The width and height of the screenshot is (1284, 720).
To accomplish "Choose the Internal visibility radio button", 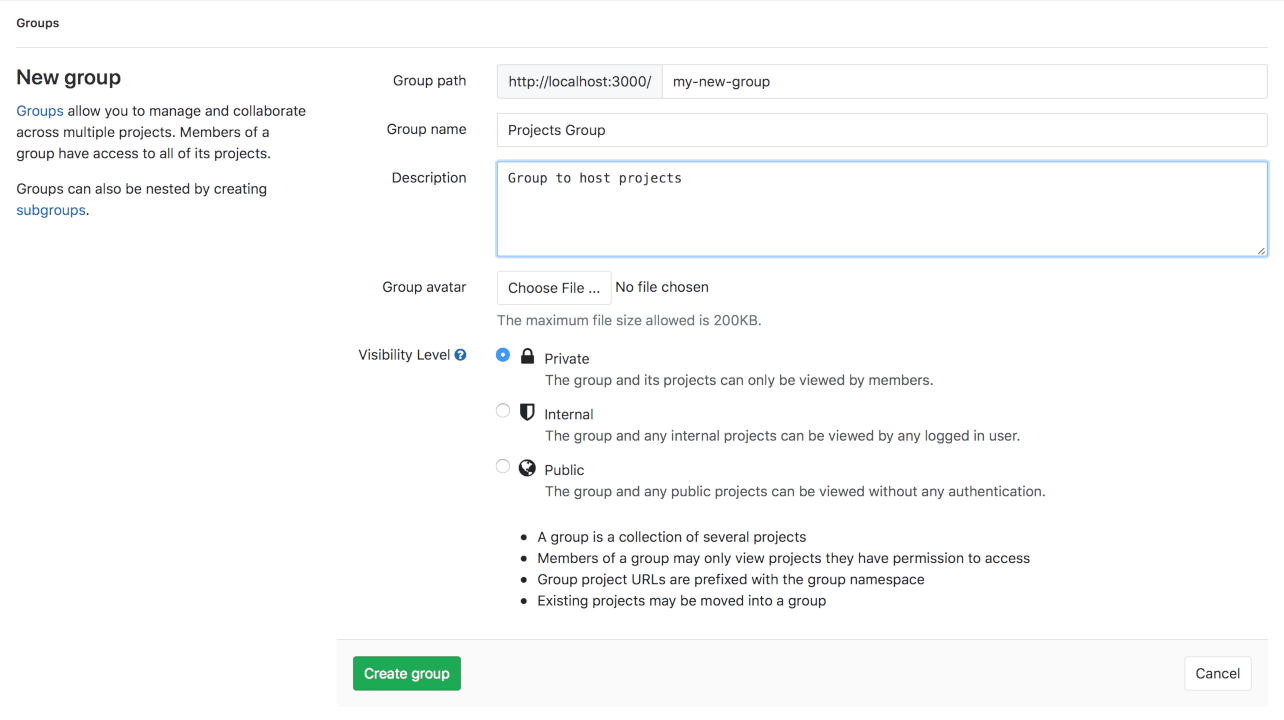I will [503, 411].
